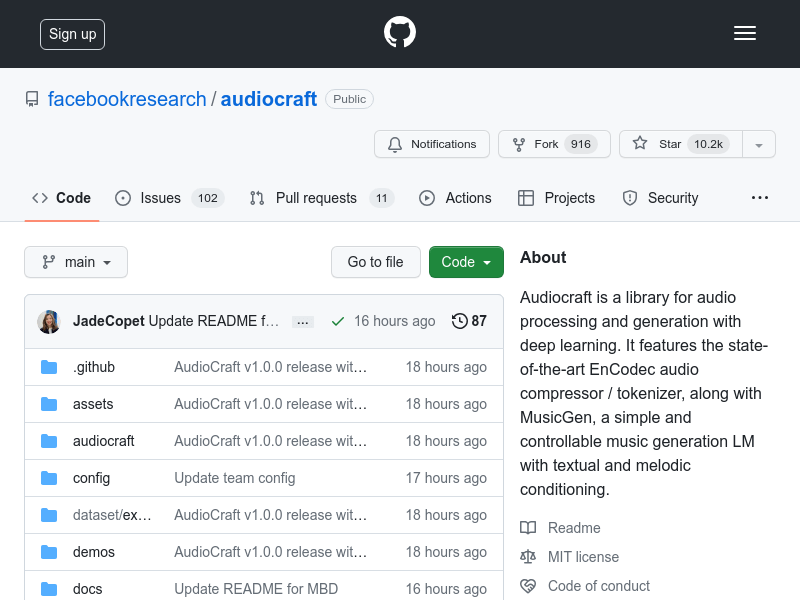Viewport: 800px width, 600px height.
Task: Open the Security tab
Action: pyautogui.click(x=660, y=198)
